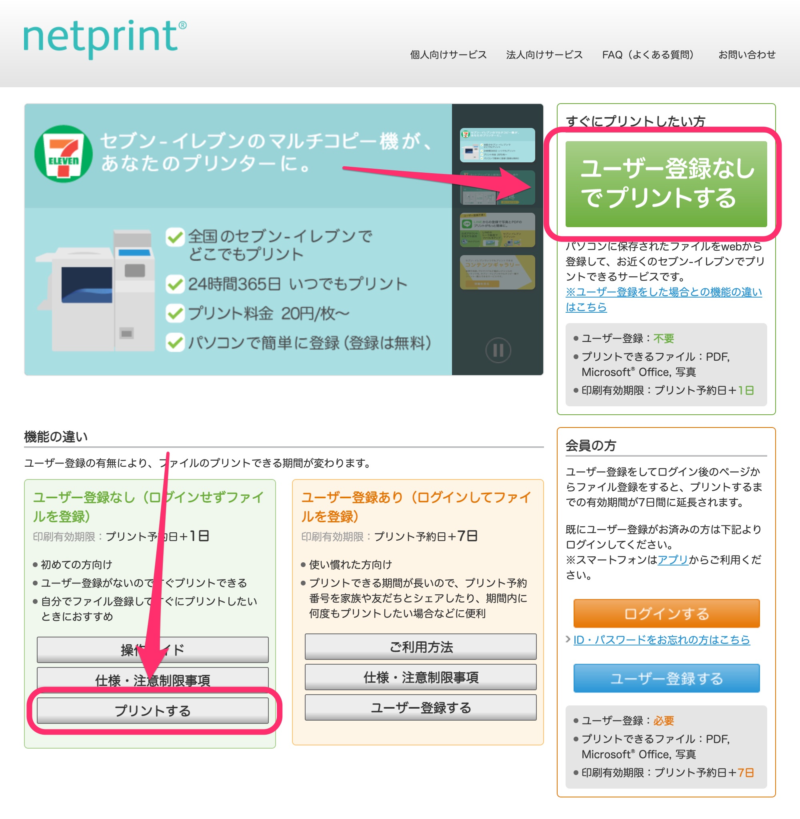Click the blue ユーザー登録する button
Screen dimensions: 800x819
(666, 678)
